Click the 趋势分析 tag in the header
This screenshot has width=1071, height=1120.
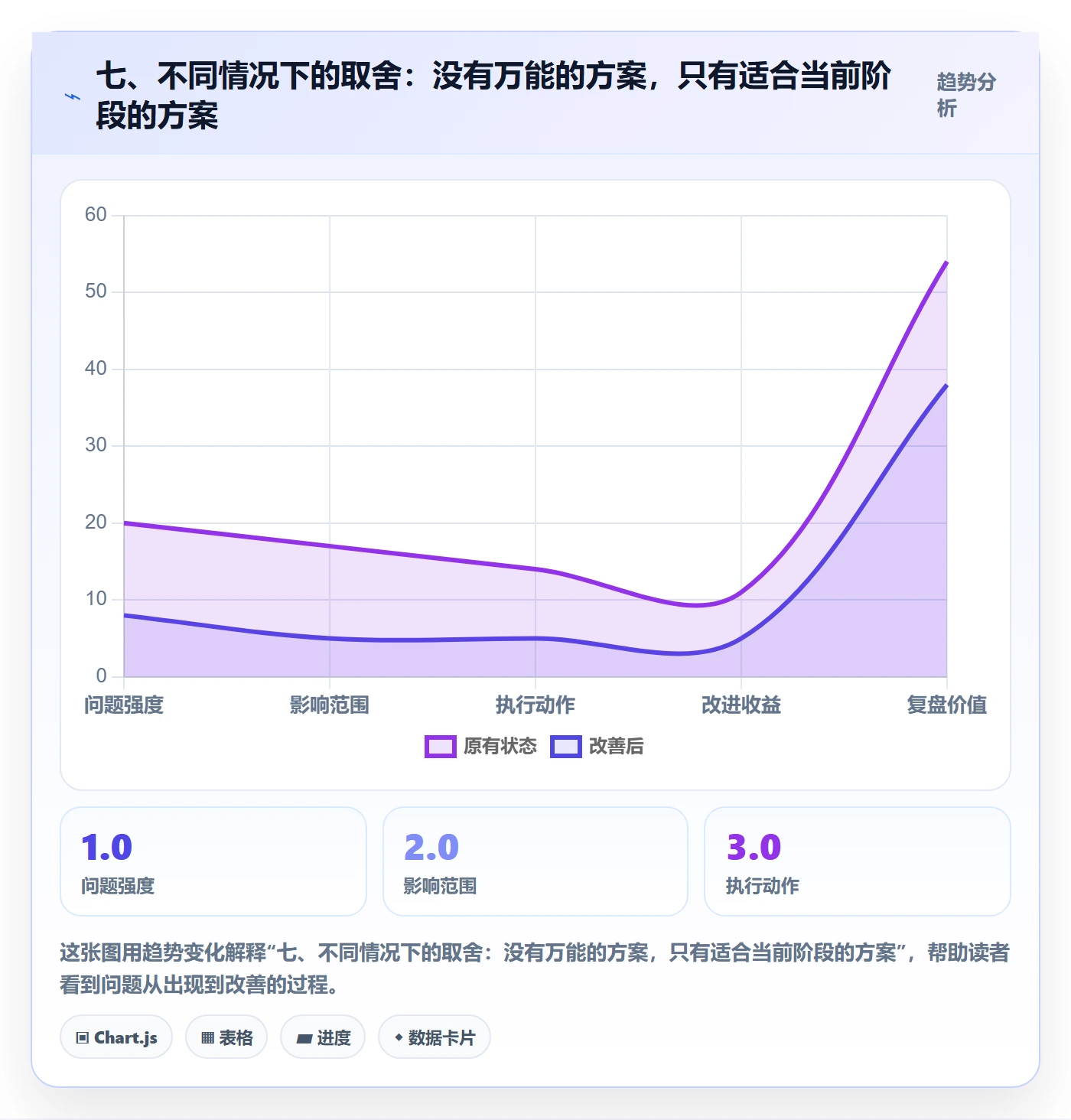966,95
